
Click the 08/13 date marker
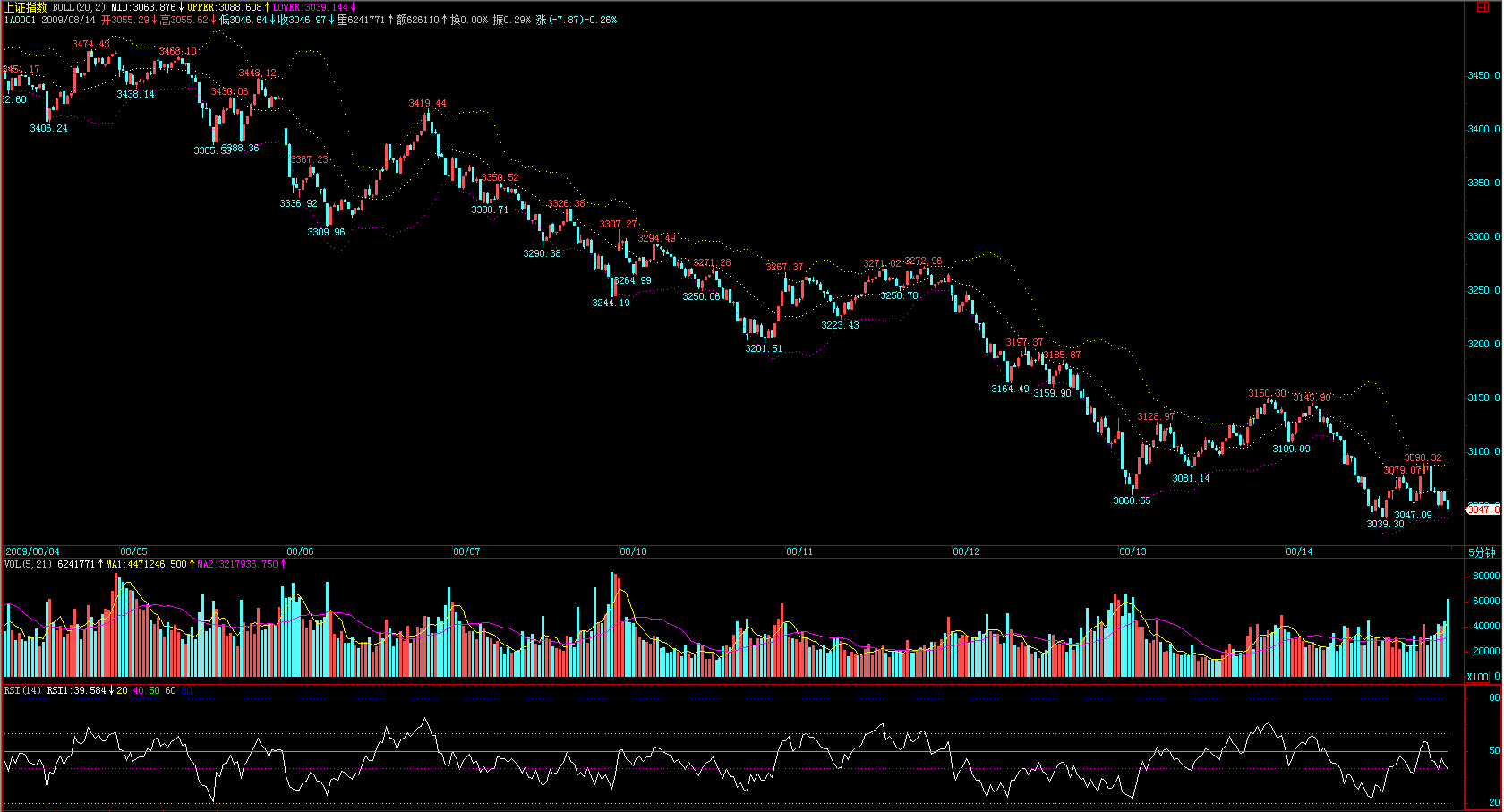1132,551
